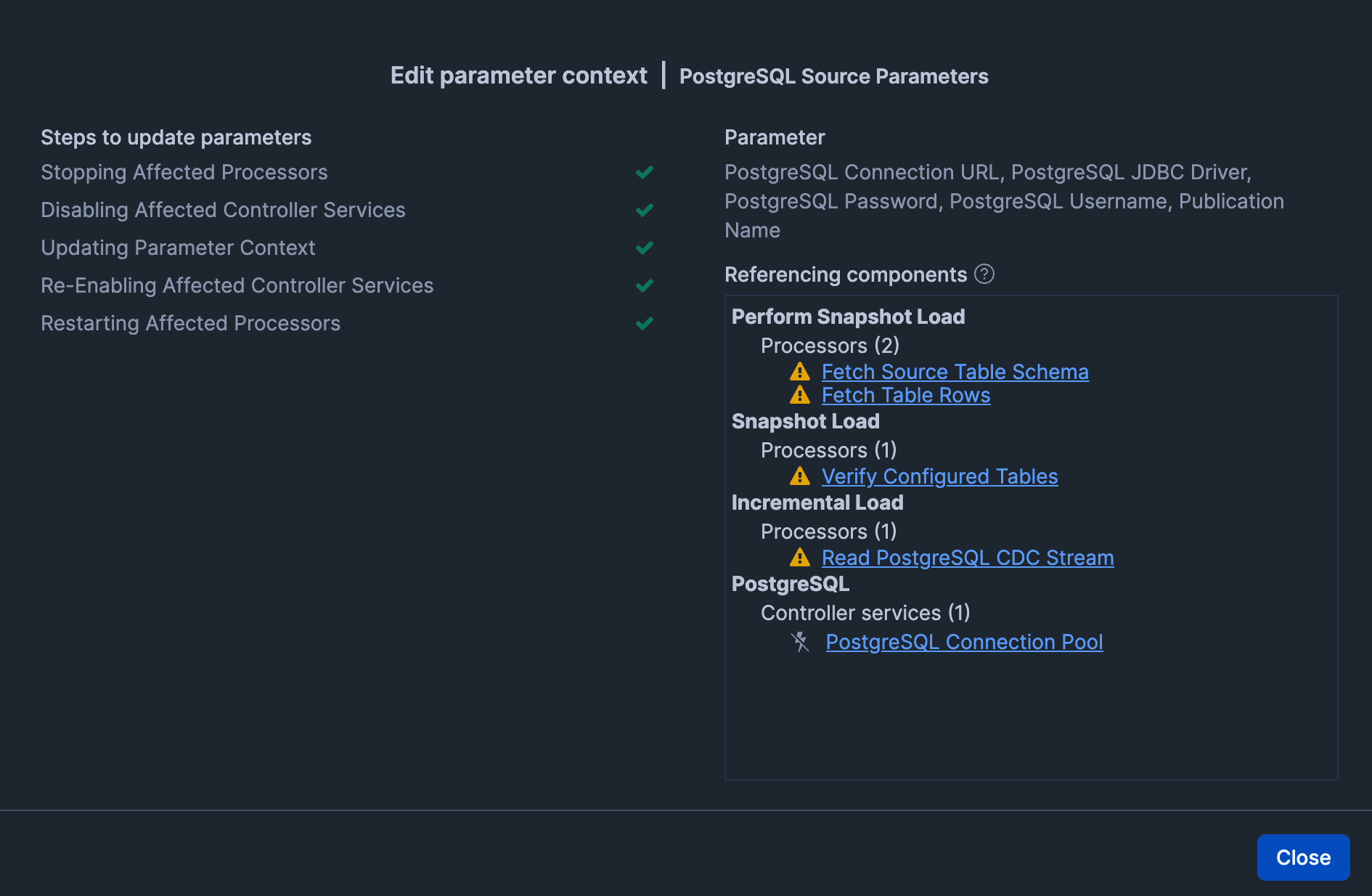The width and height of the screenshot is (1372, 896).
Task: Click warning icon beside Verify Configured Tables
Action: (799, 476)
